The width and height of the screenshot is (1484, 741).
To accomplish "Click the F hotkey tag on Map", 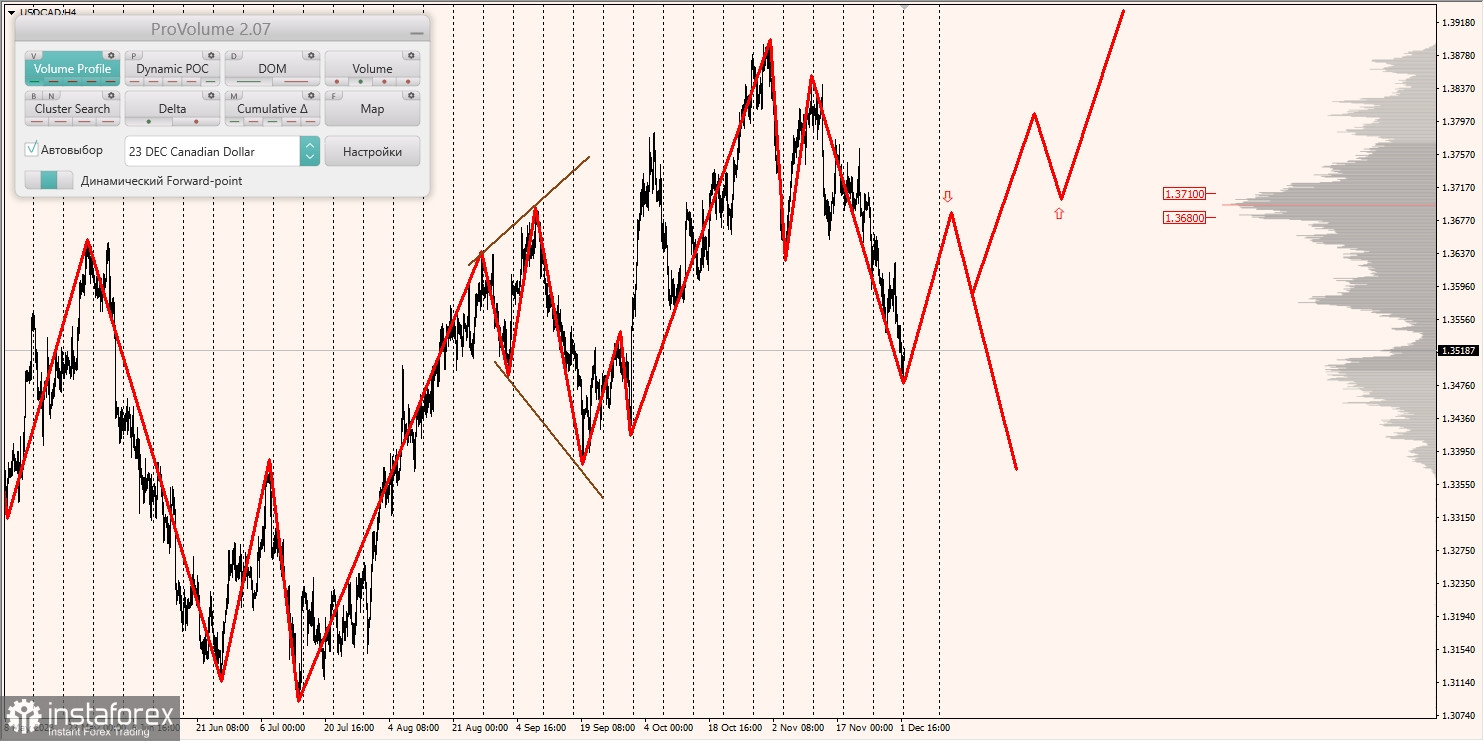I will pyautogui.click(x=334, y=96).
